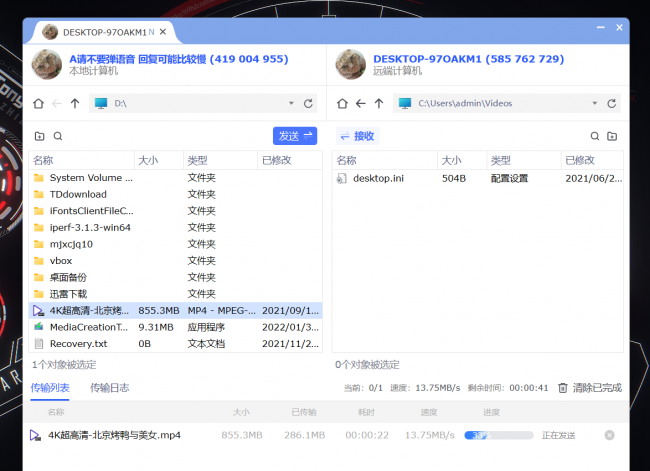Select the DESKTOP-97OAKM1 session tab
The height and width of the screenshot is (471, 650).
point(104,32)
